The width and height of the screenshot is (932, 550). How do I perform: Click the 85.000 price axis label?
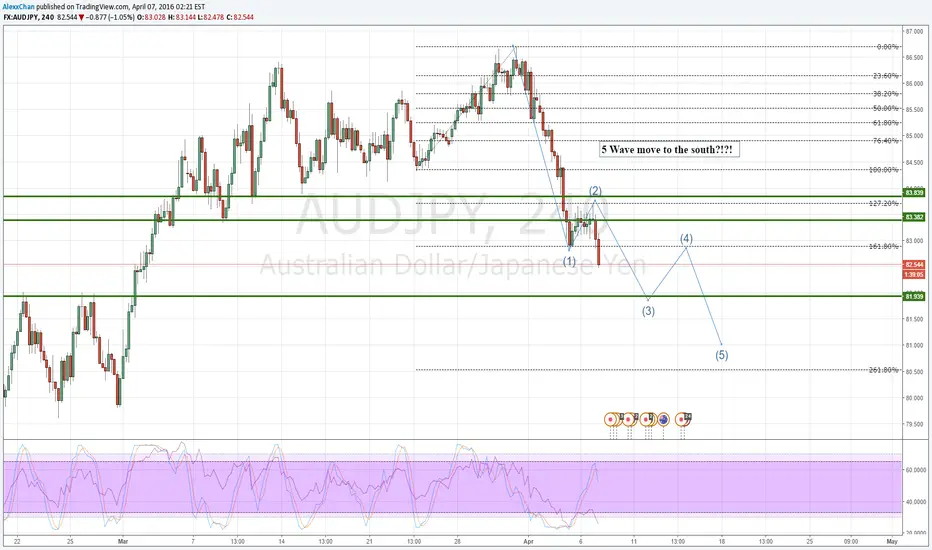click(914, 136)
